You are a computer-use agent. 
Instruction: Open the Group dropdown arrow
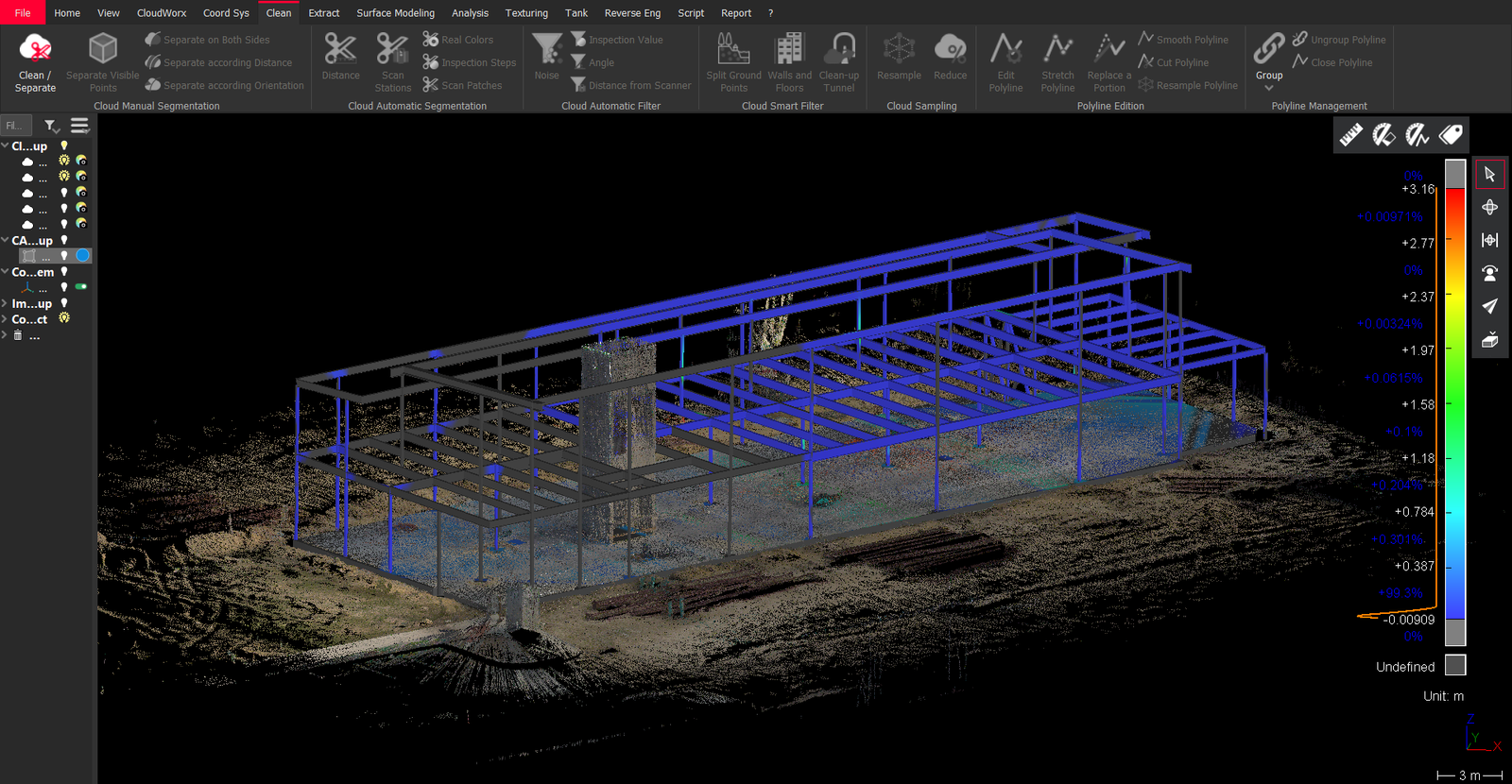(1269, 88)
